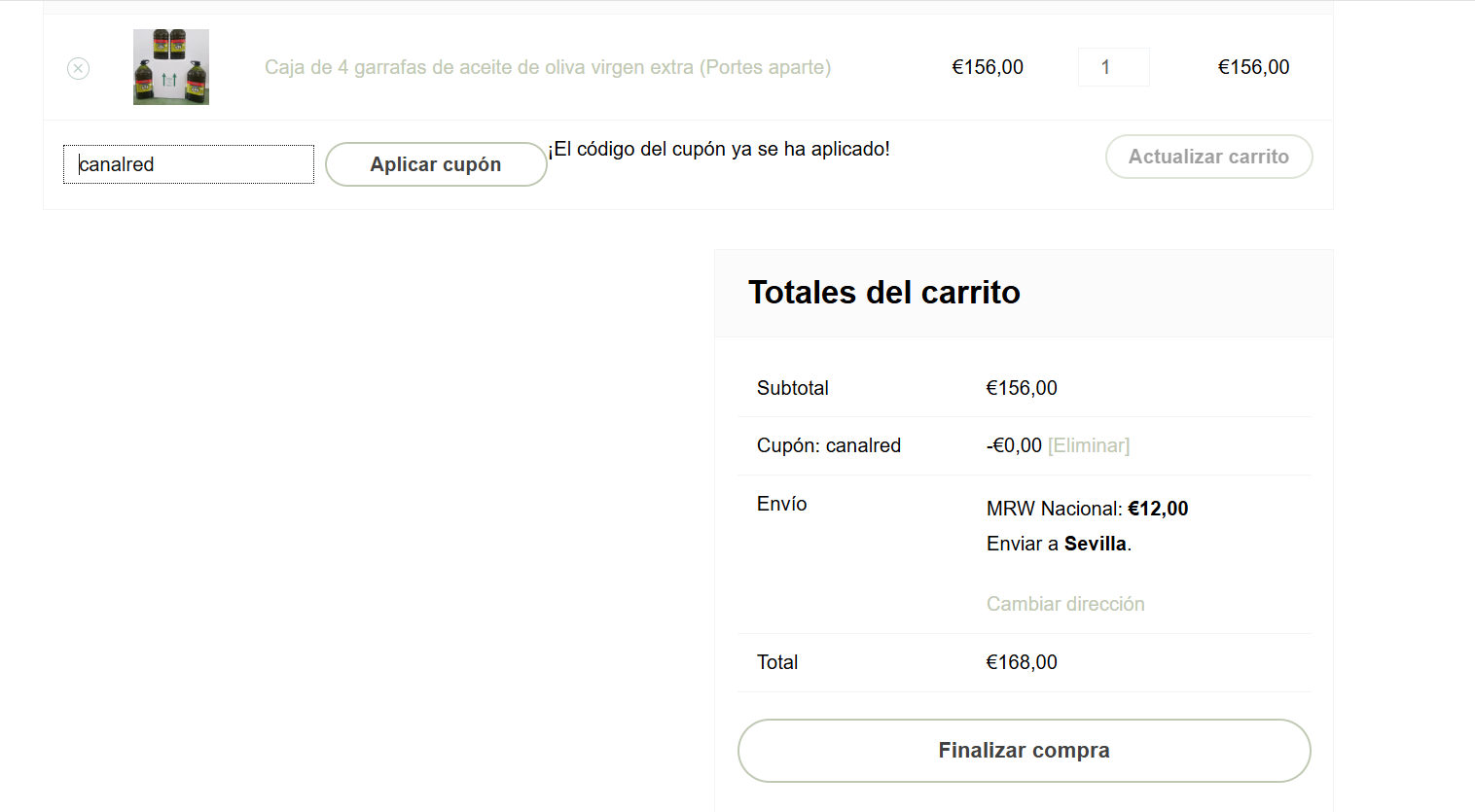
Task: Click the Cupón: canalred label
Action: click(x=829, y=445)
